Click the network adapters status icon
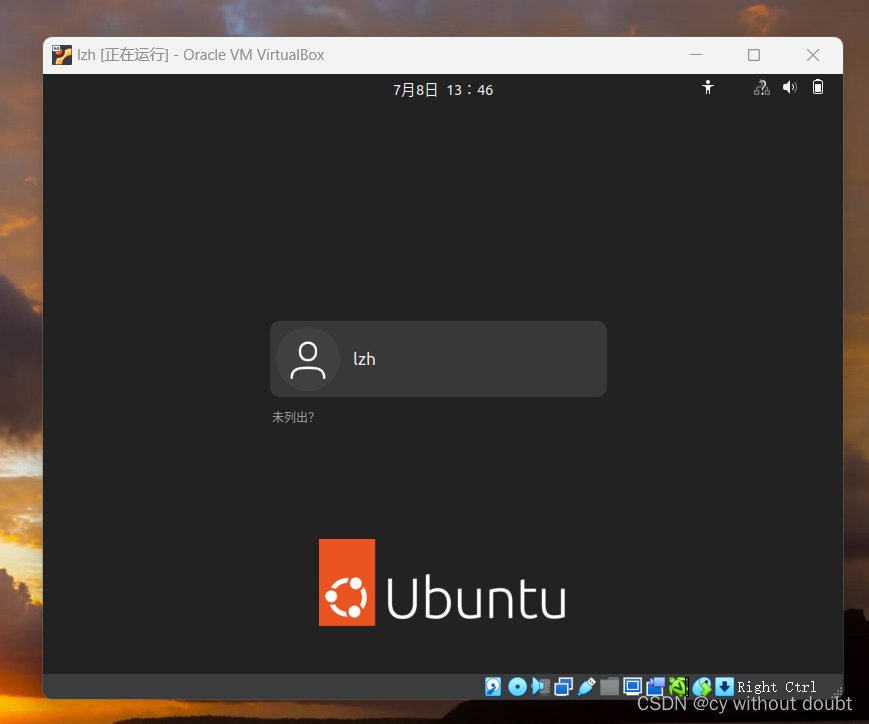This screenshot has width=869, height=724. pyautogui.click(x=563, y=687)
